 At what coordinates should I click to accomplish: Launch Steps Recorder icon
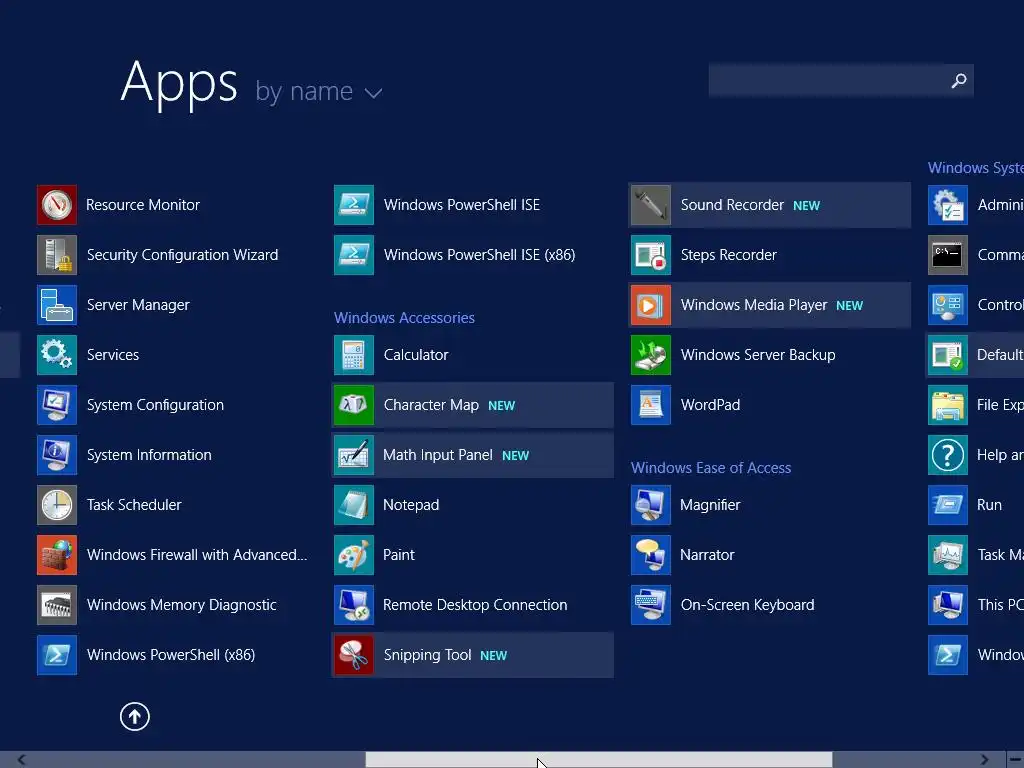point(651,255)
